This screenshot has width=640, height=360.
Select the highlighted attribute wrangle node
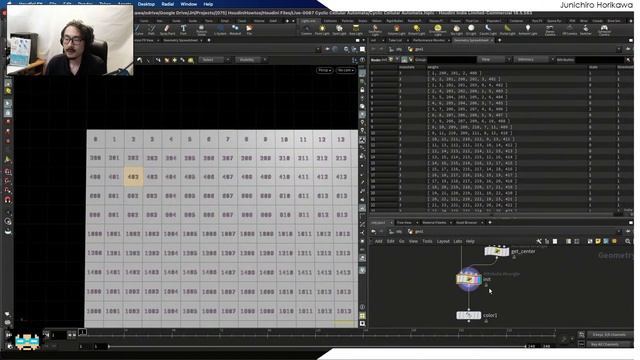coord(469,280)
